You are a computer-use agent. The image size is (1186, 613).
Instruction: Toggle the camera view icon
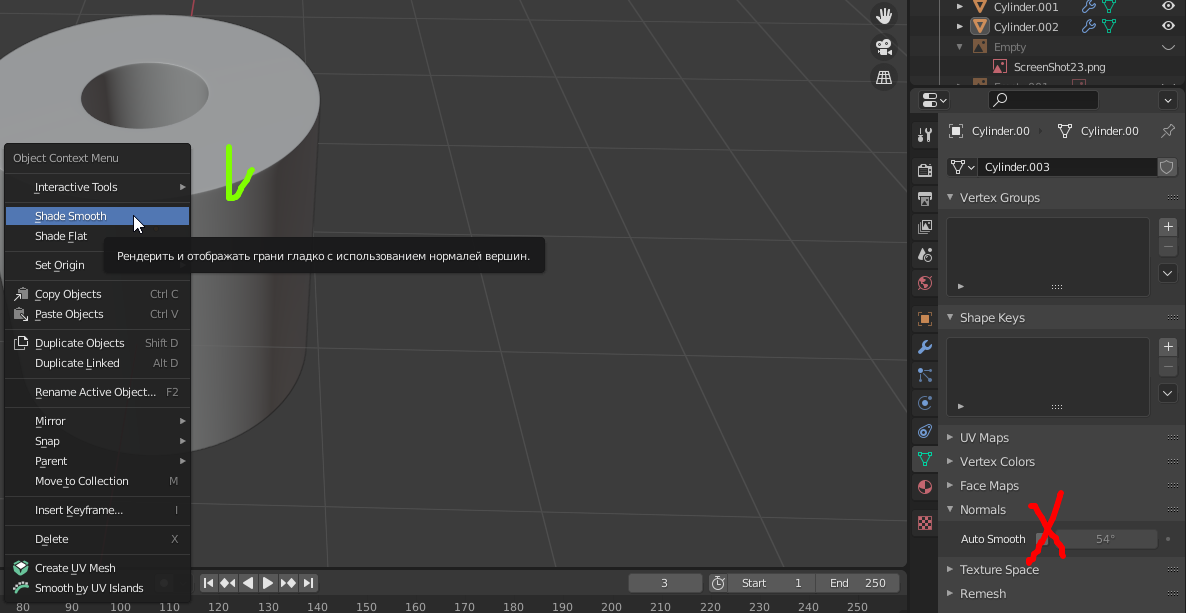[x=883, y=47]
